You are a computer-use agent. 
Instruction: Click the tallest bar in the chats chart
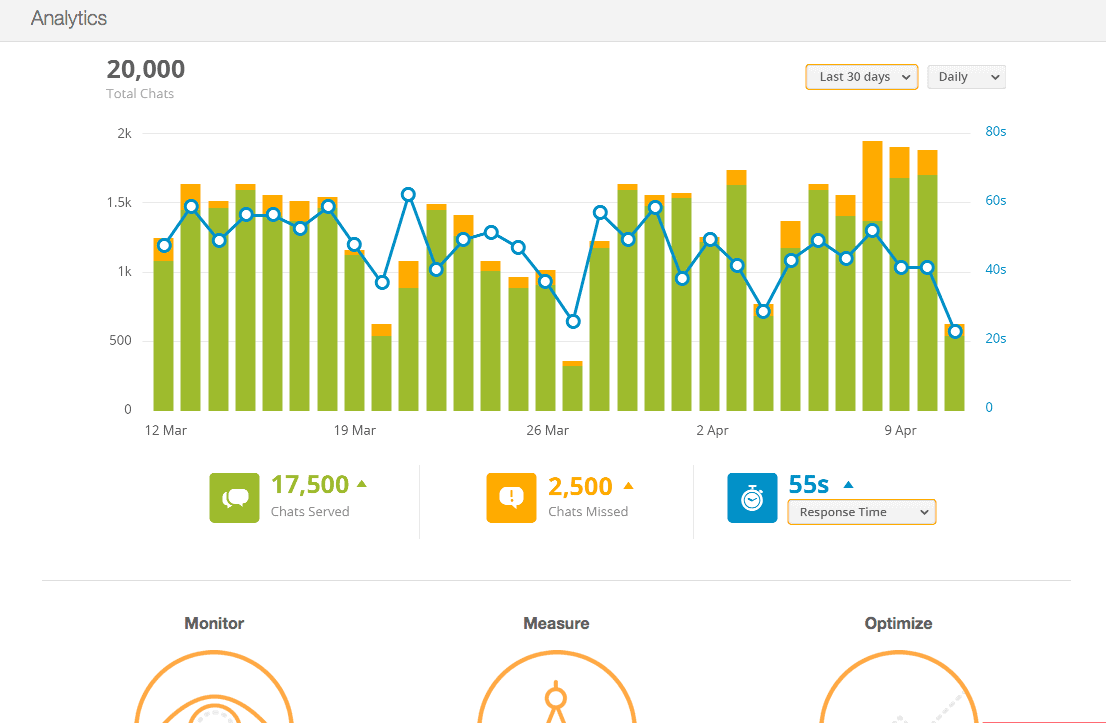[873, 276]
